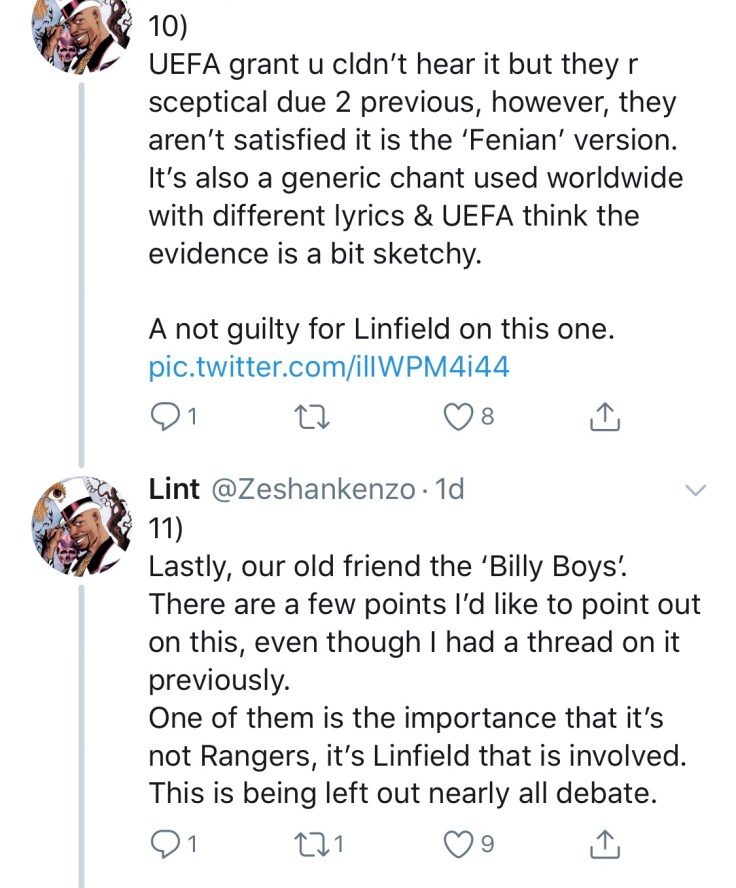The width and height of the screenshot is (736, 888).
Task: Click the like count of 9
Action: 487,846
